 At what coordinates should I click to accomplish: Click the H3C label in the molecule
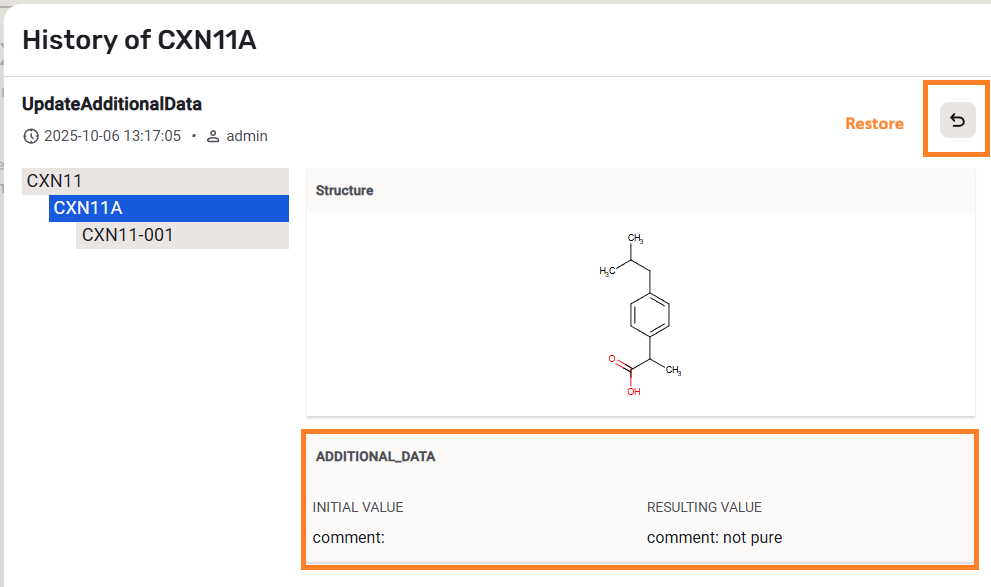[607, 271]
